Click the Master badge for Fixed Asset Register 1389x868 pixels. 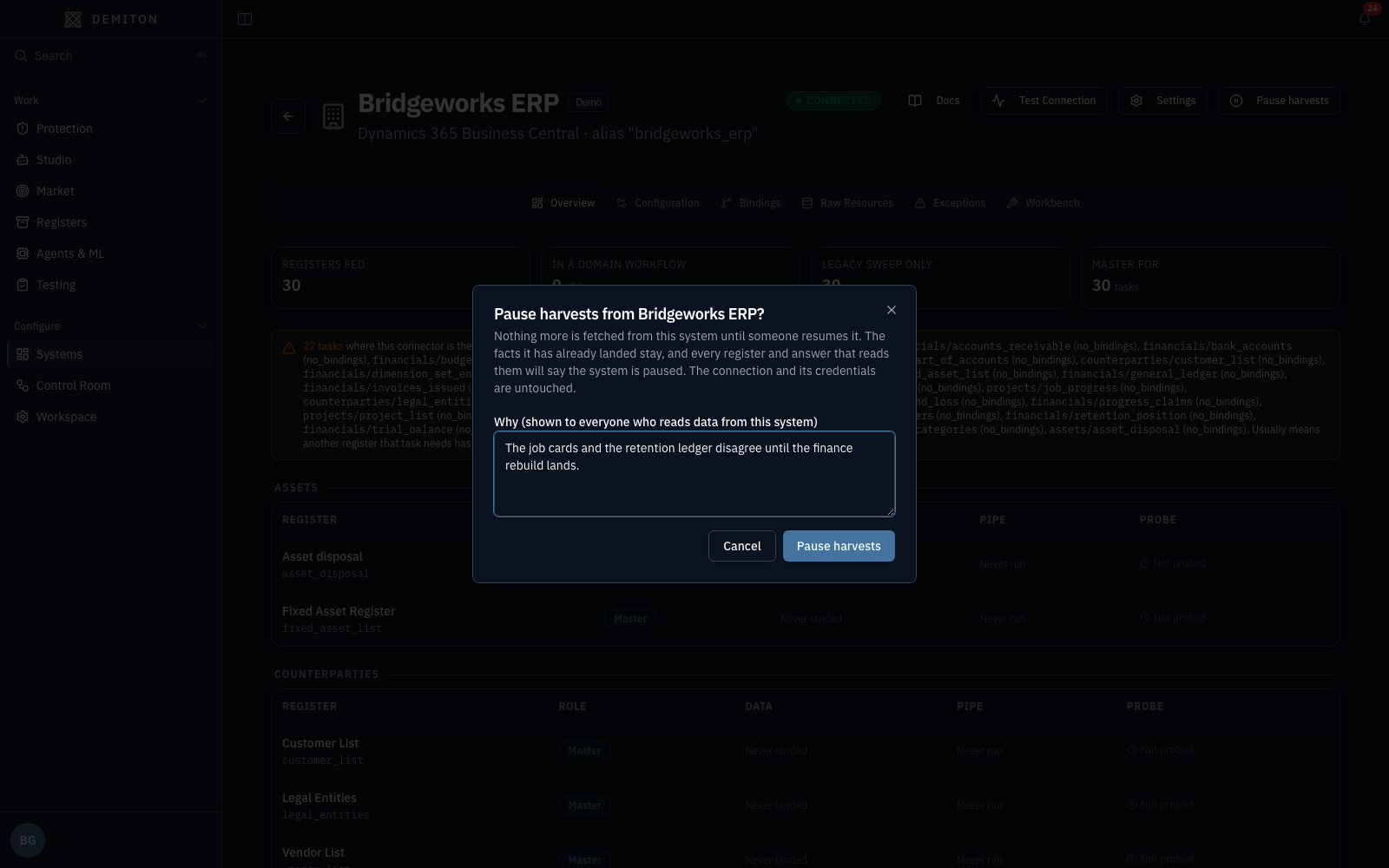(x=630, y=619)
